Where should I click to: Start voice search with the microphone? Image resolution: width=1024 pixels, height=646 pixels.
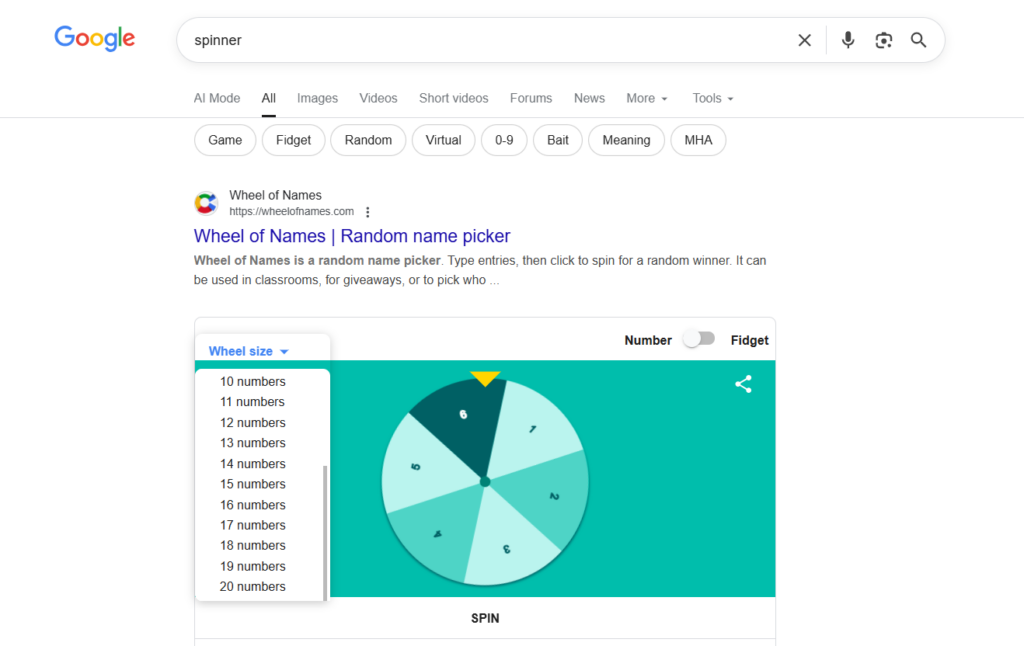848,40
